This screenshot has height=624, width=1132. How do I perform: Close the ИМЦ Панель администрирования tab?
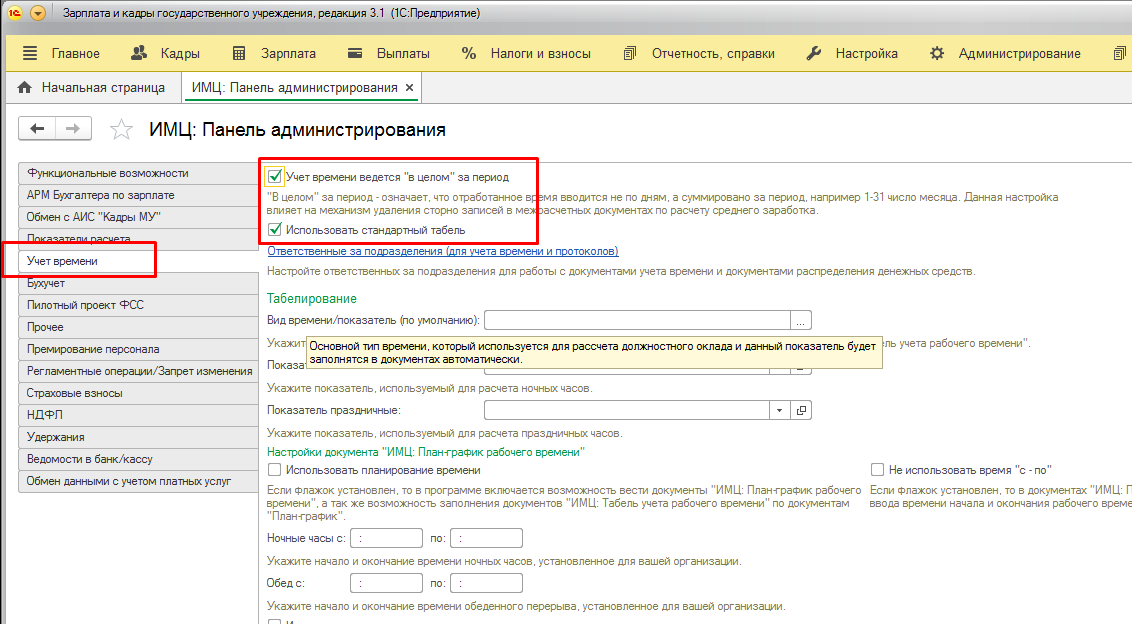click(x=409, y=88)
